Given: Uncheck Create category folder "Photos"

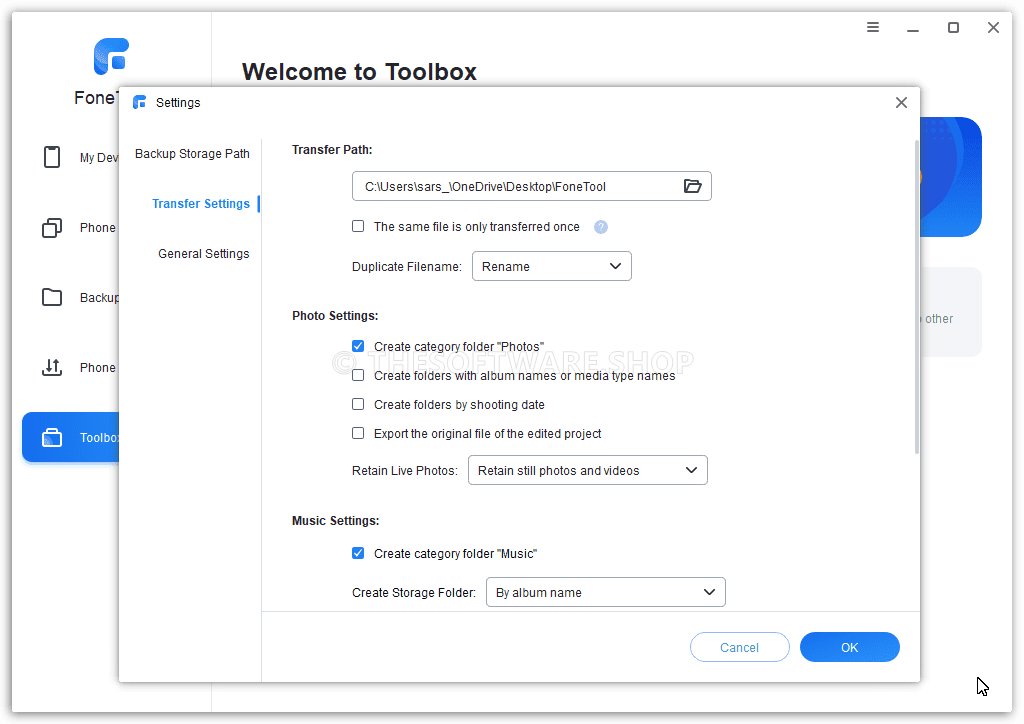Looking at the screenshot, I should 358,346.
